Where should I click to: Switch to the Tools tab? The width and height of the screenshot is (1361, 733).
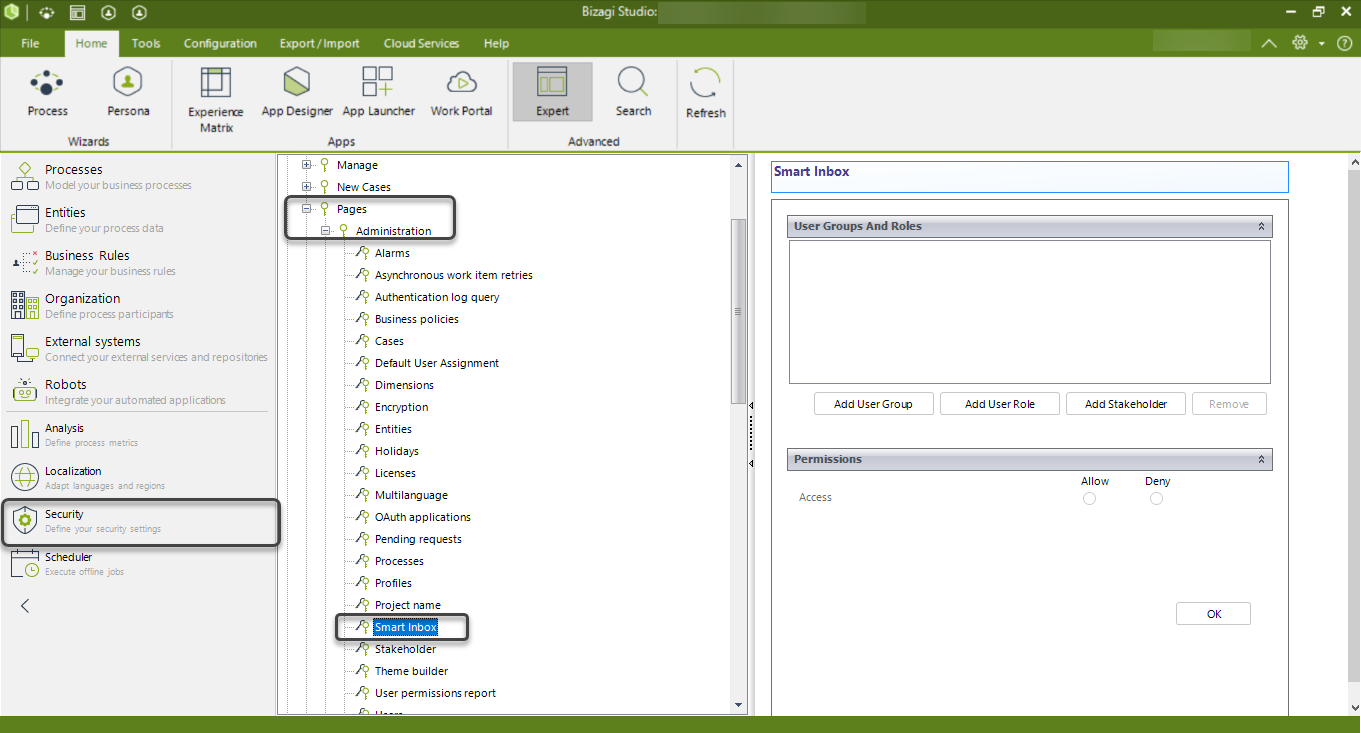146,43
